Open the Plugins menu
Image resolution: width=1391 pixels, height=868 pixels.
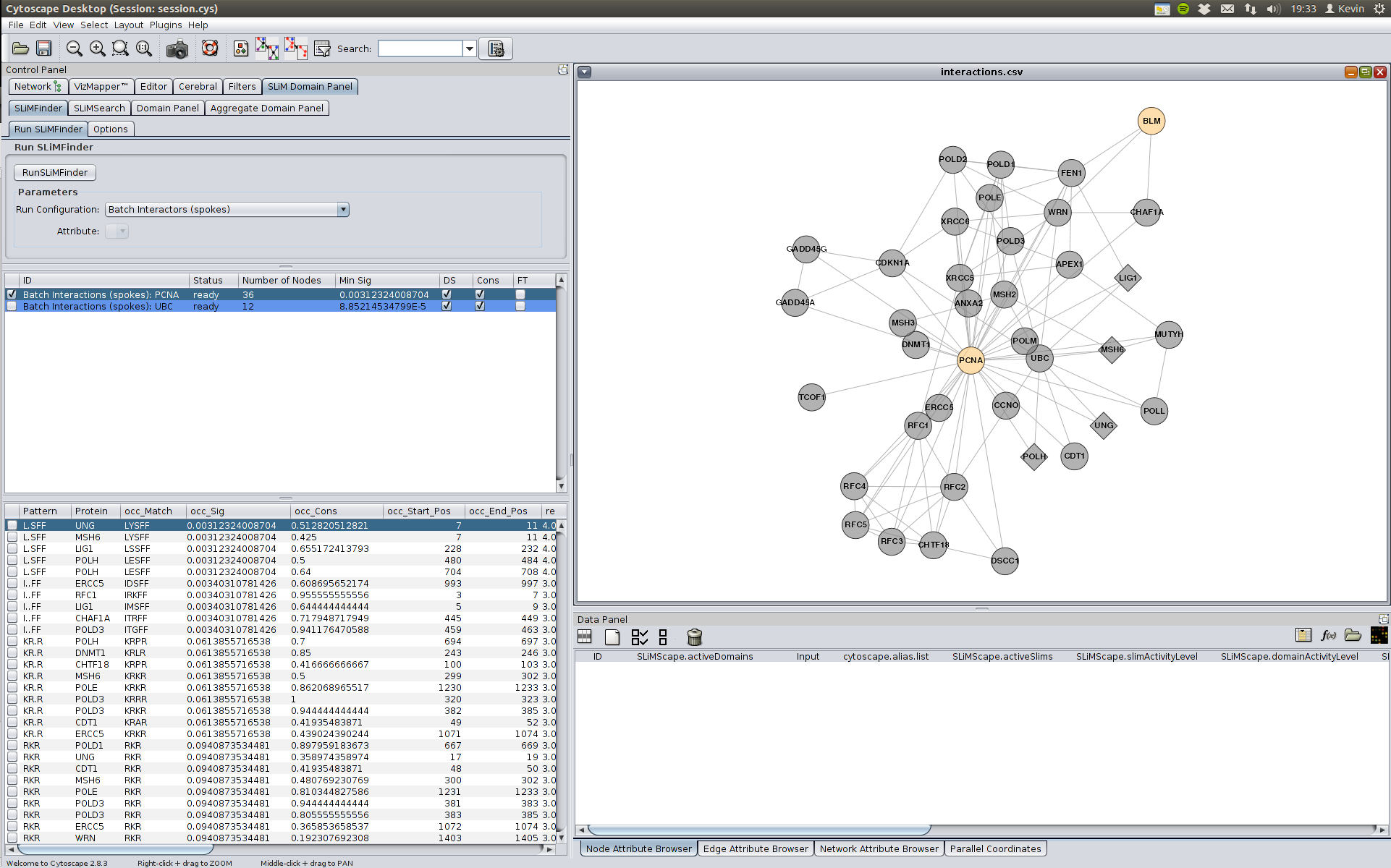[166, 25]
